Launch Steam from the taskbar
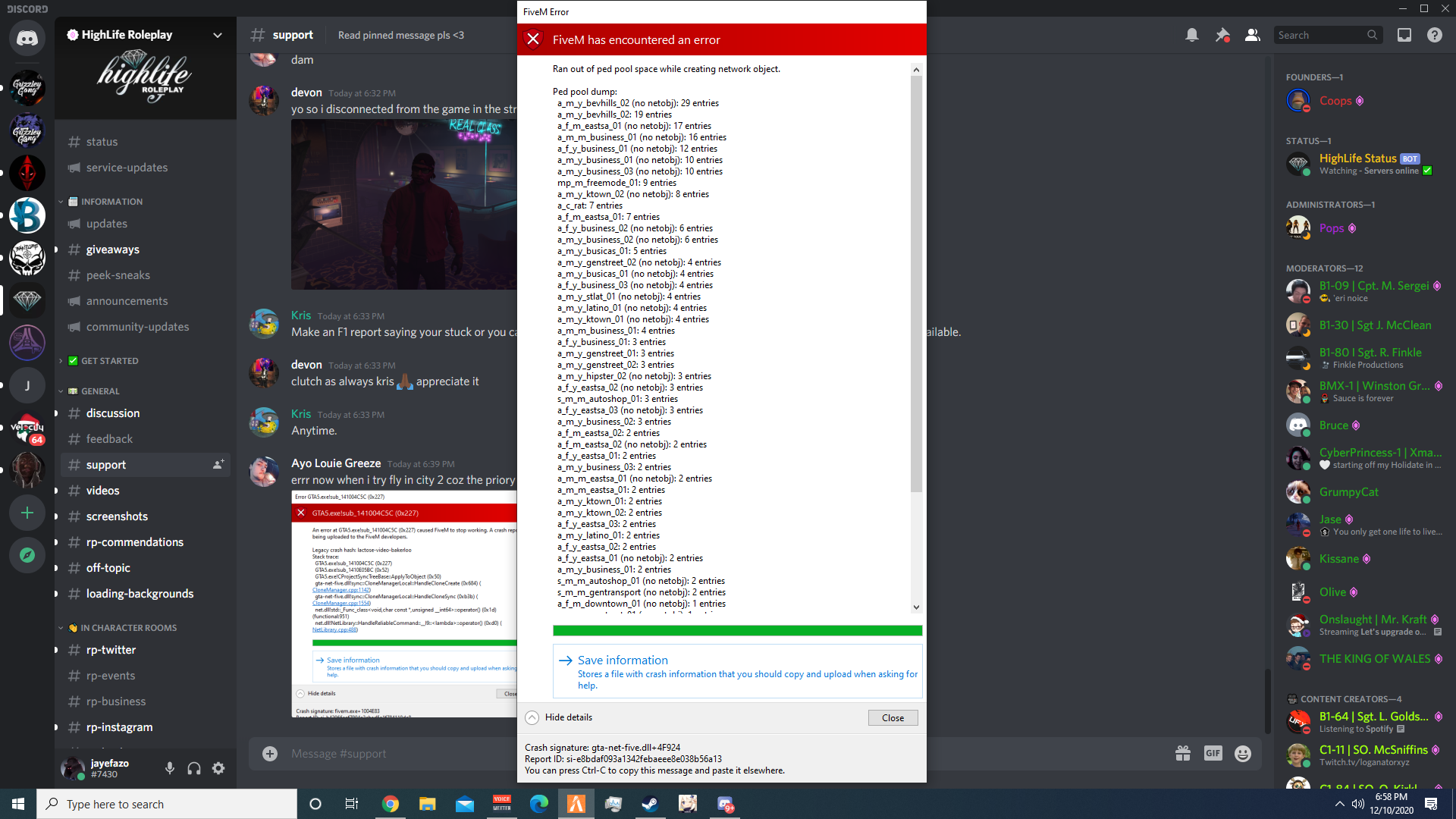This screenshot has height=819, width=1456. coord(650,804)
